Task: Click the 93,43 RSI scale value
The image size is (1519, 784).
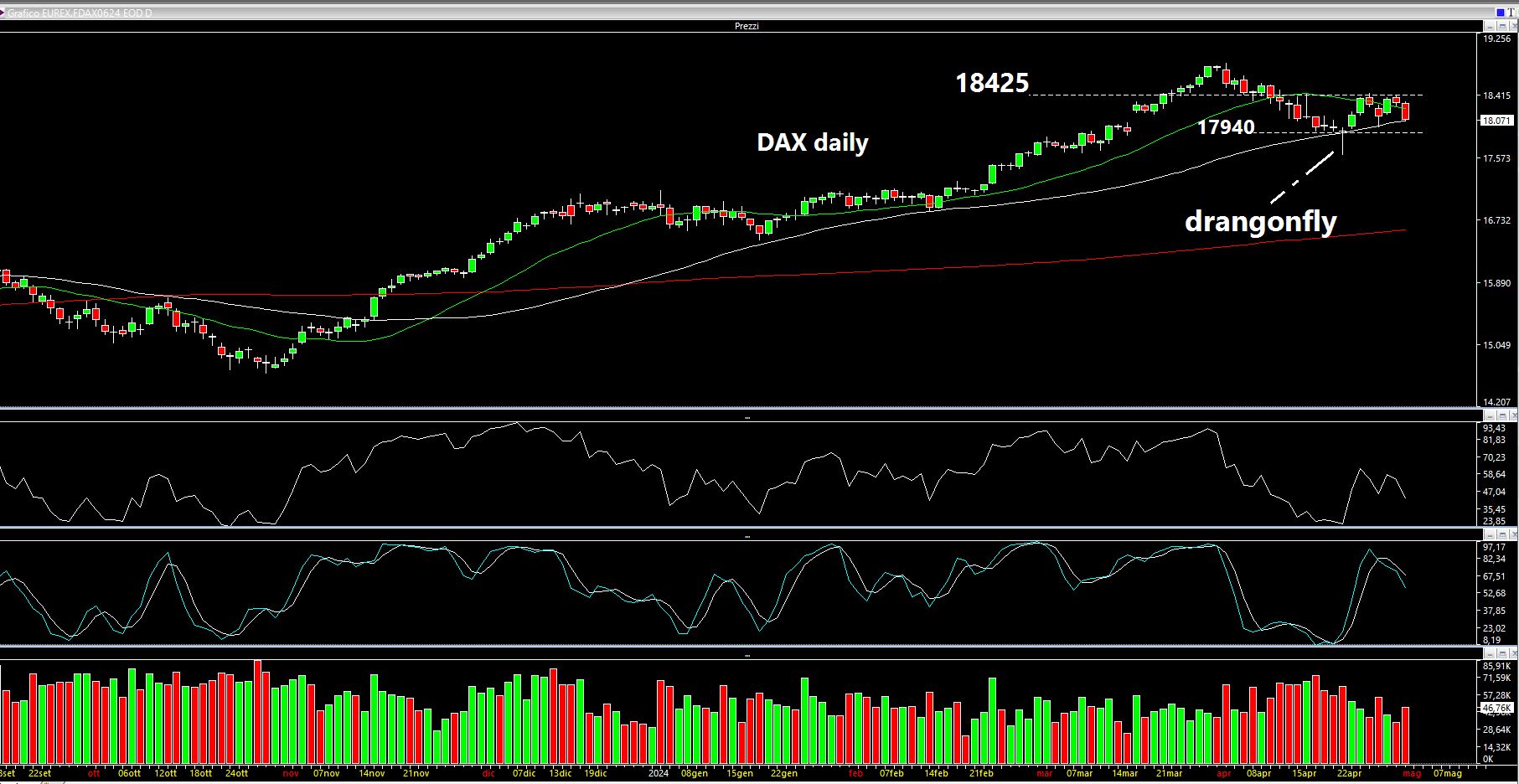Action: tap(1494, 428)
